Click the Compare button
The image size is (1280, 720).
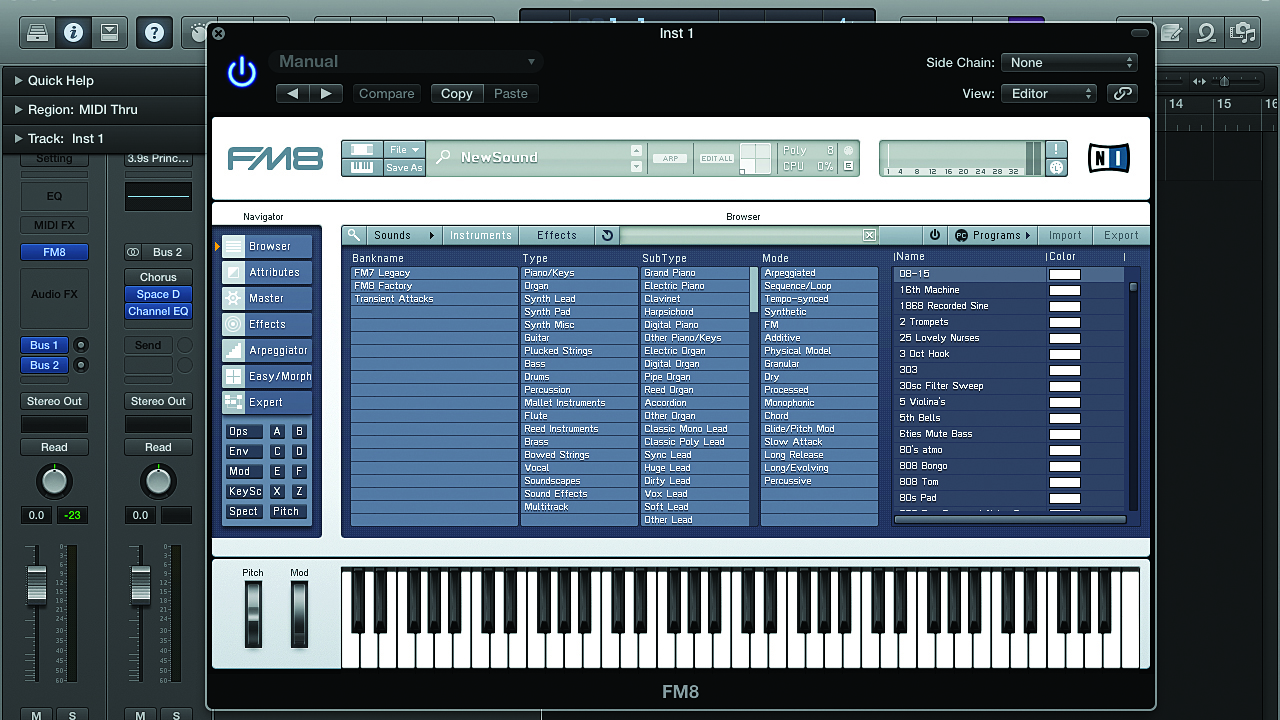386,93
